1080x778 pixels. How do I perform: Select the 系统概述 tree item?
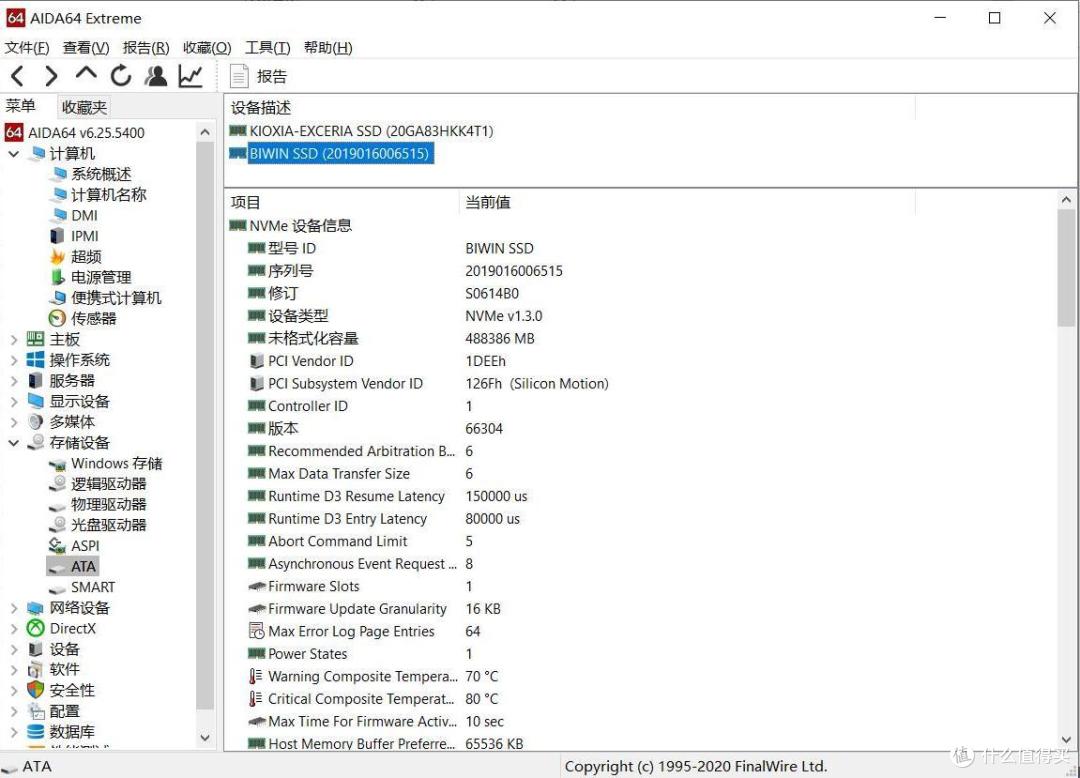coord(92,174)
